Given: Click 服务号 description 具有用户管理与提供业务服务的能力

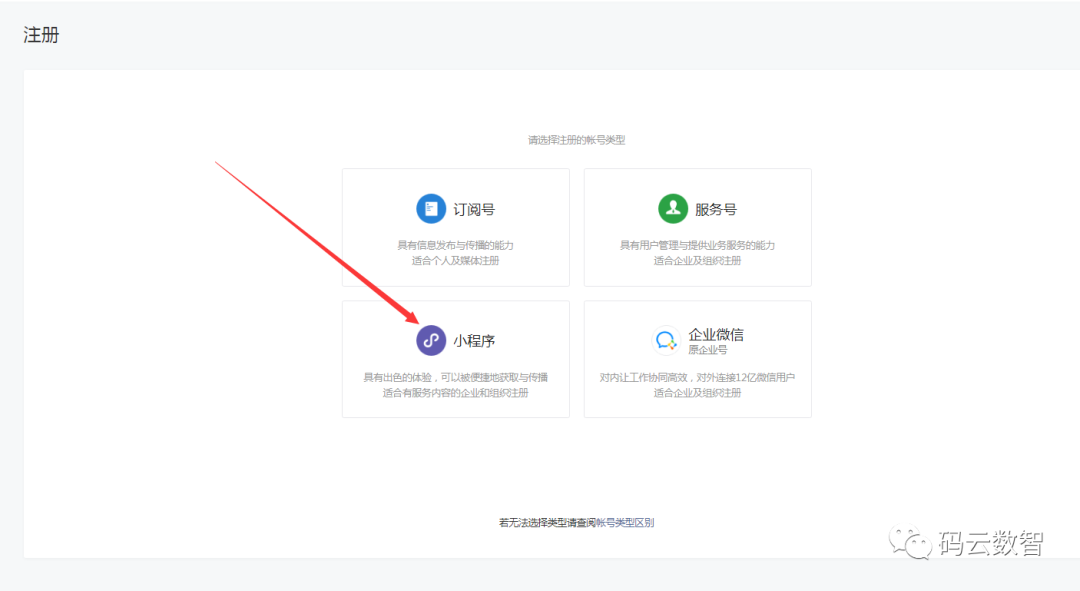Looking at the screenshot, I should point(697,245).
